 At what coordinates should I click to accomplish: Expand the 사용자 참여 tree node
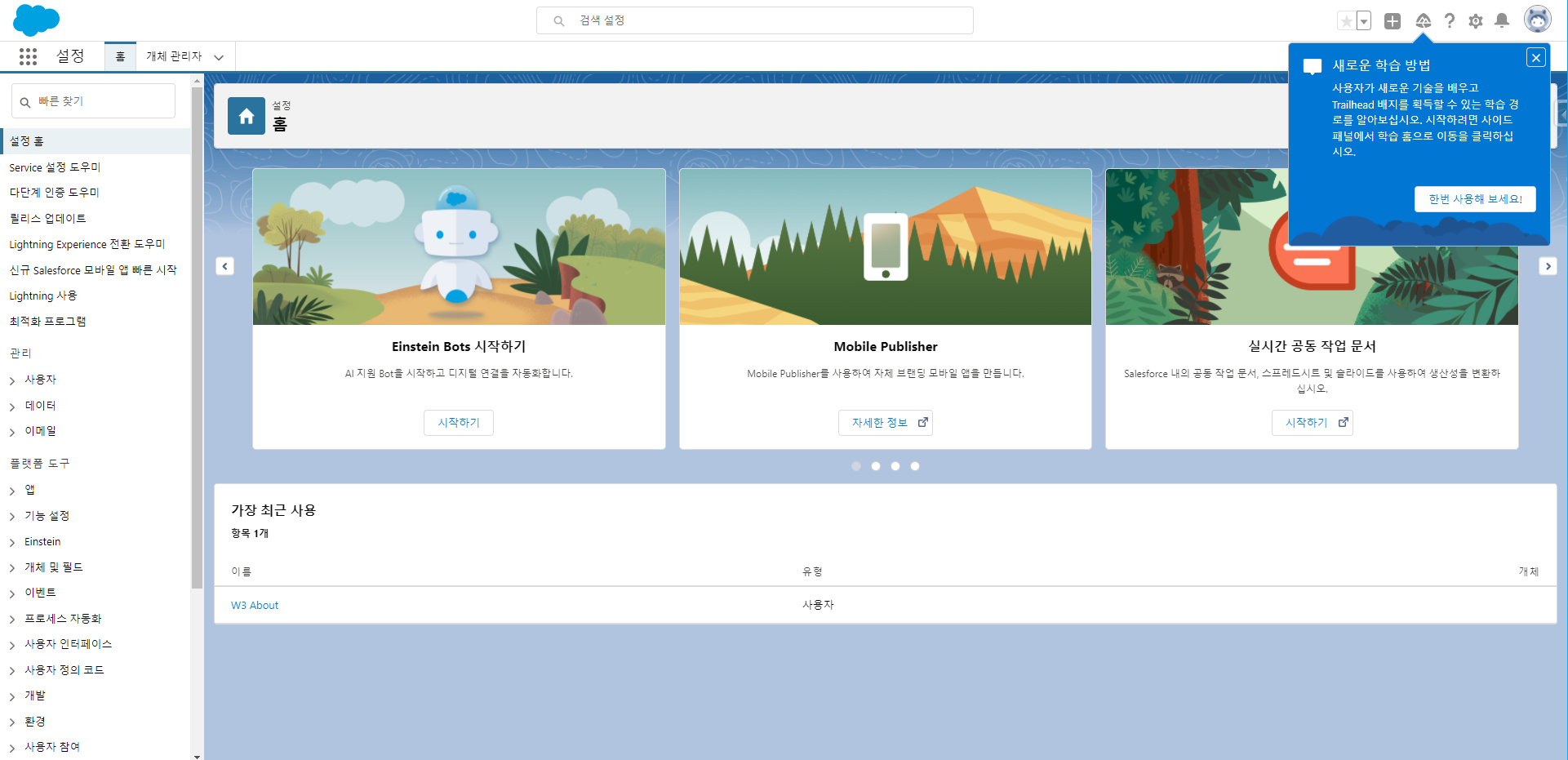(x=12, y=748)
